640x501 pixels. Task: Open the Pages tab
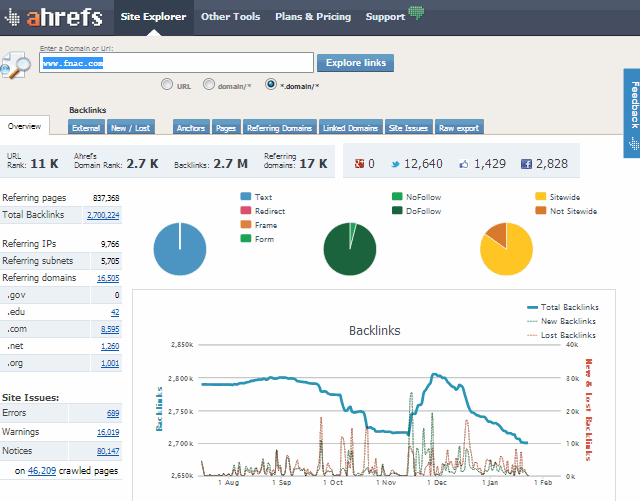pyautogui.click(x=226, y=128)
